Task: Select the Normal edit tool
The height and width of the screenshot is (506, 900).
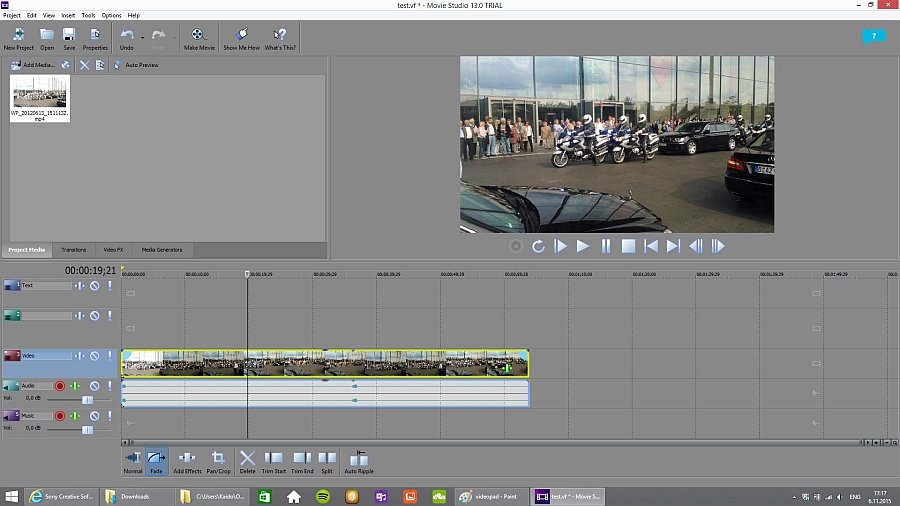Action: (133, 462)
